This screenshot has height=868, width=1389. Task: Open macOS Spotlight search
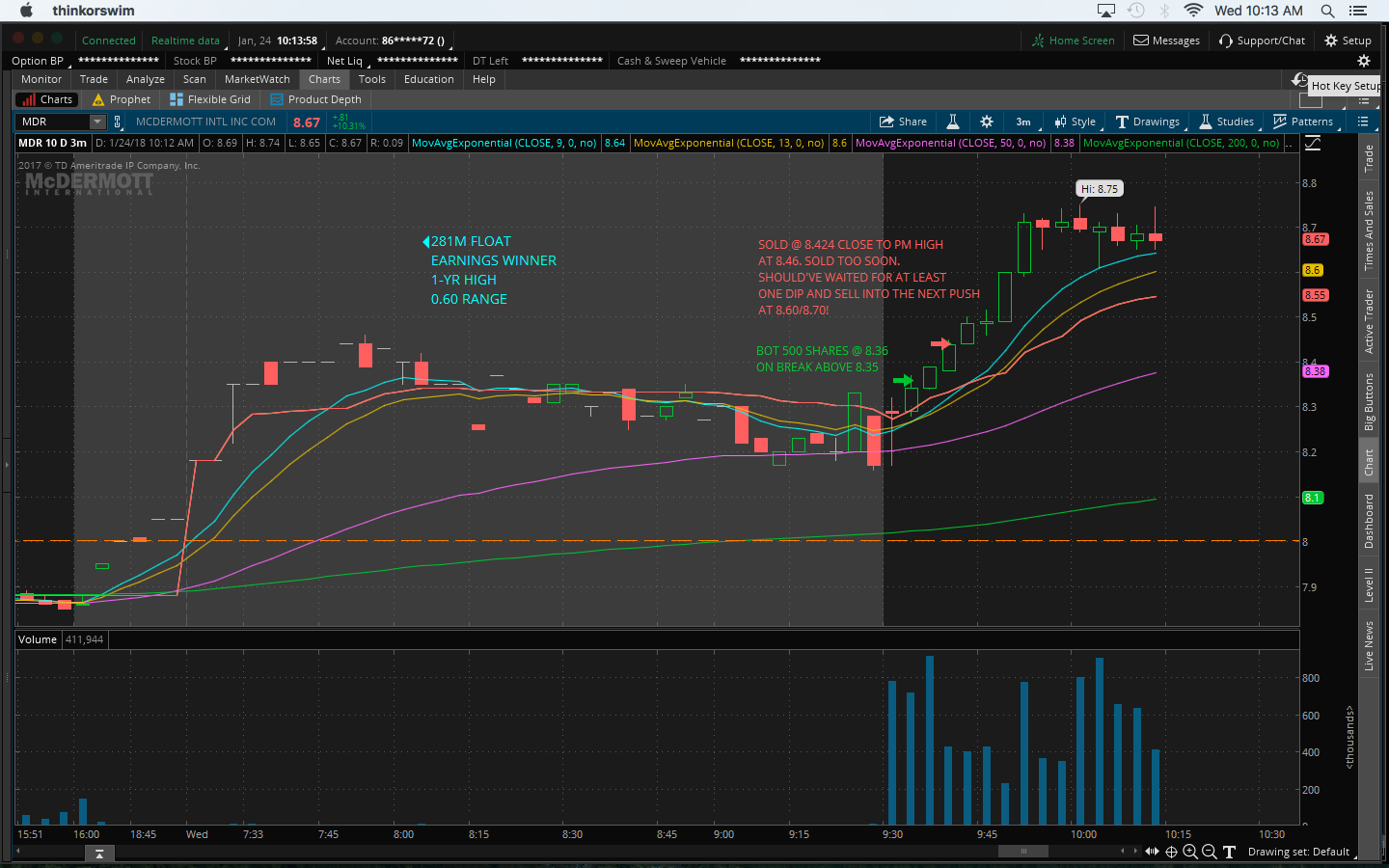click(x=1327, y=11)
